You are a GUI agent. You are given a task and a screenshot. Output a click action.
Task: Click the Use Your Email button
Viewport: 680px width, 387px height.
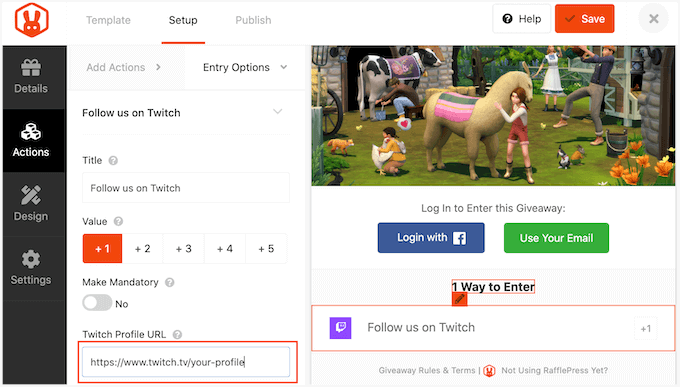click(556, 238)
